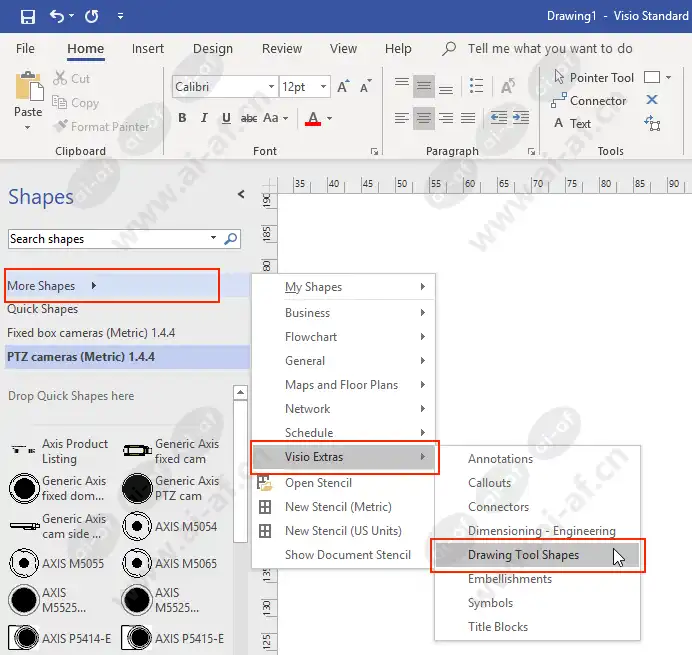
Task: Open the drawing tools dropdown arrow
Action: tap(669, 77)
